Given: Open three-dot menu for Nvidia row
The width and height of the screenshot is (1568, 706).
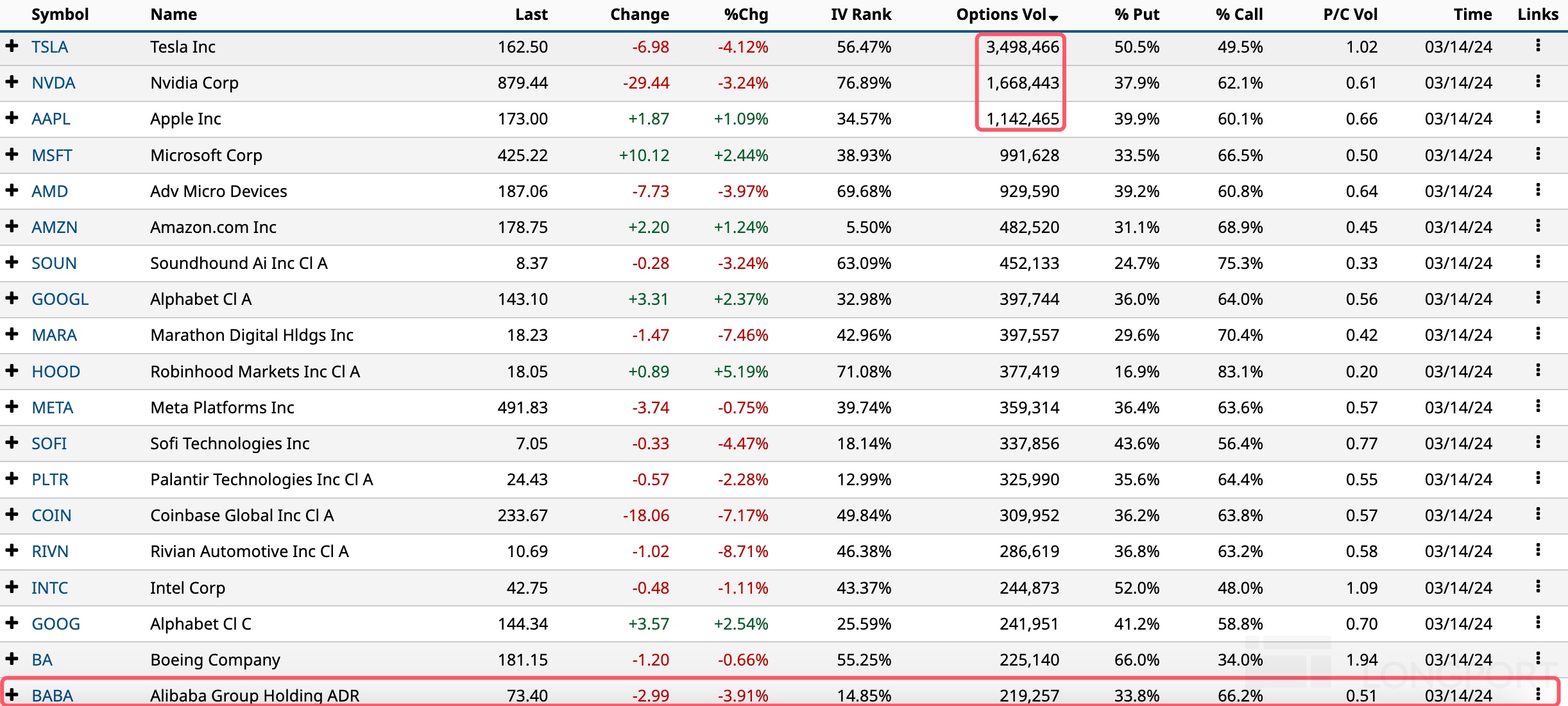Looking at the screenshot, I should pos(1538,82).
